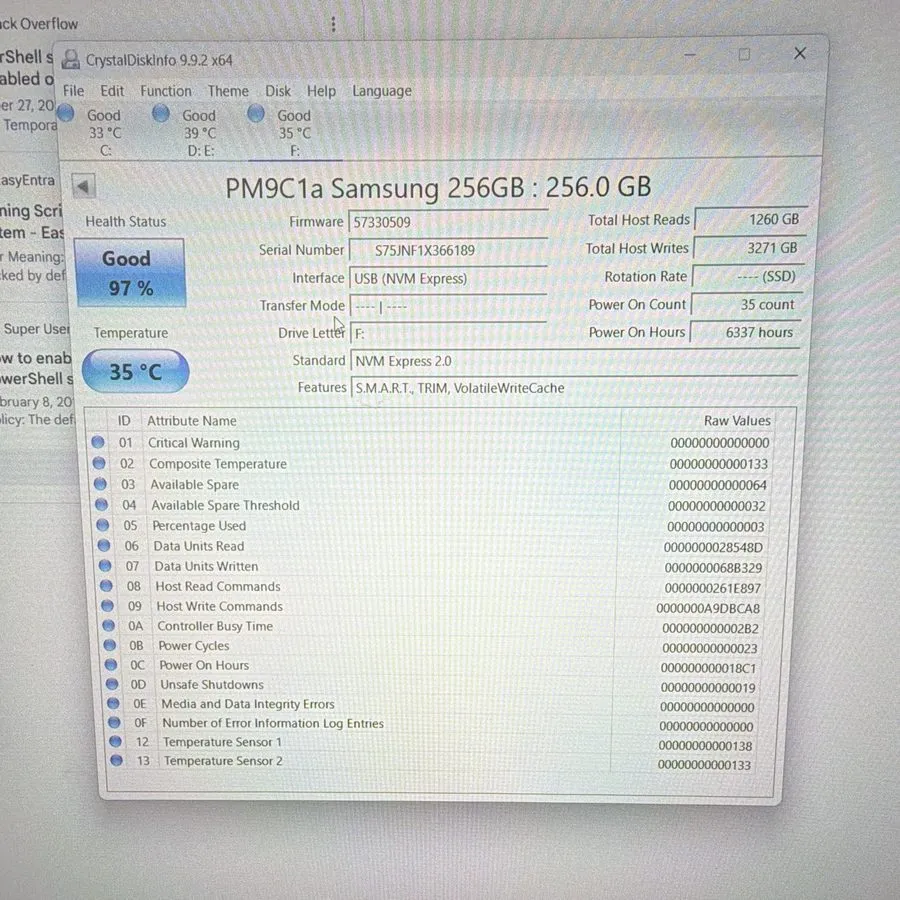This screenshot has height=900, width=900.
Task: Click the Serial Number field
Action: click(x=448, y=250)
